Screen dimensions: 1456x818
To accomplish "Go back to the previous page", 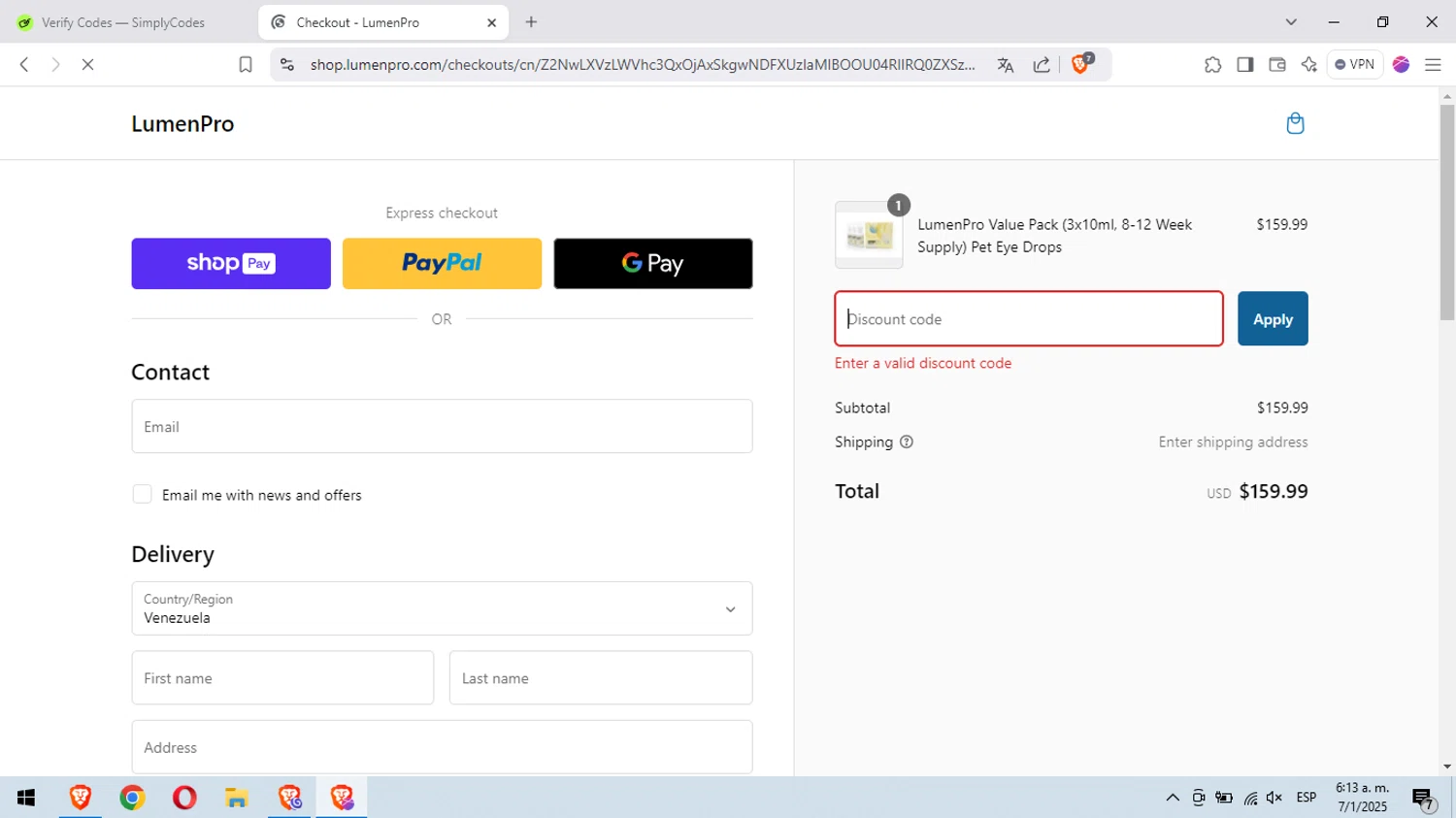I will point(24,64).
